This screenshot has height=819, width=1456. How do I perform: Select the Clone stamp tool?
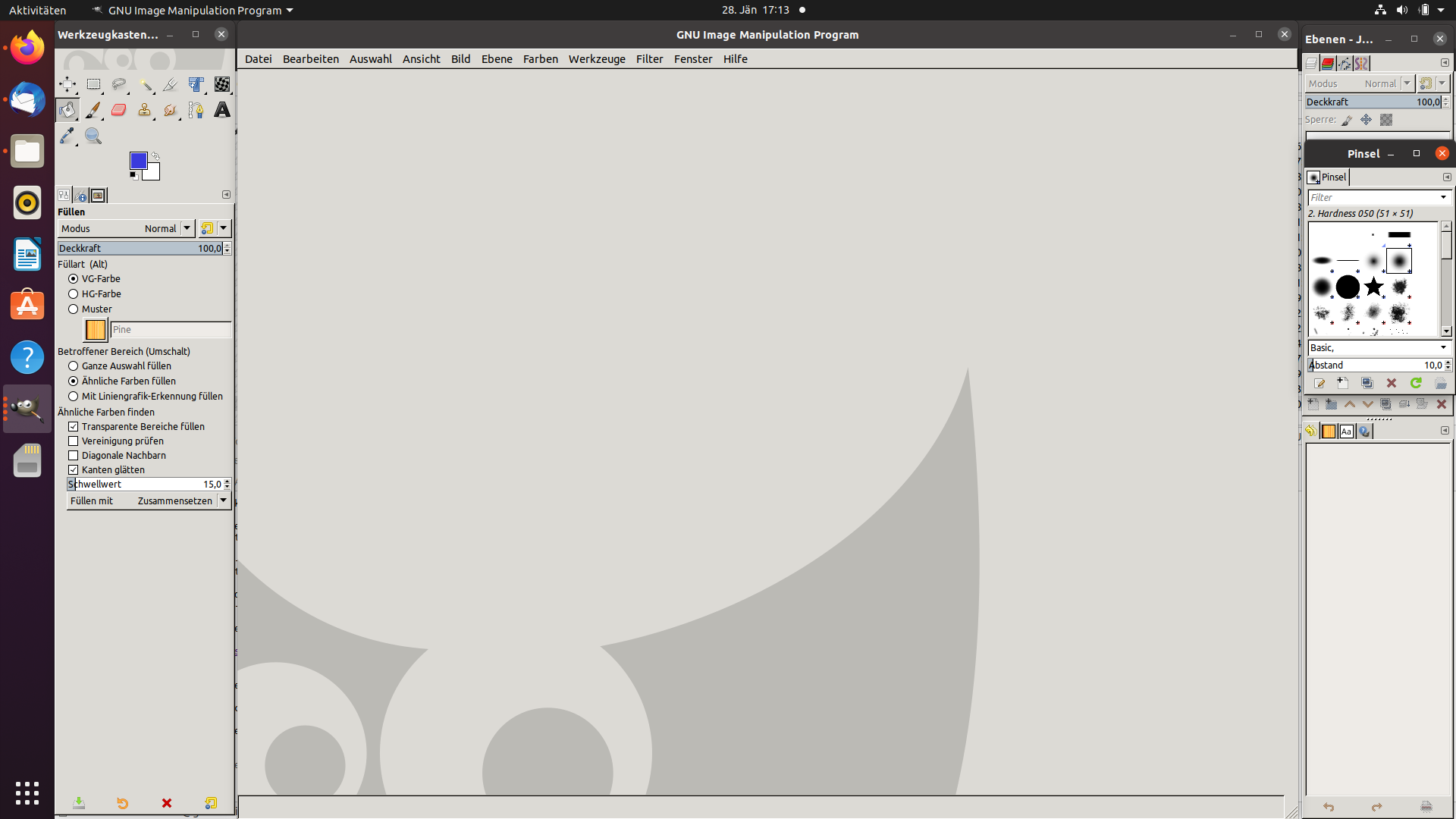(x=145, y=111)
